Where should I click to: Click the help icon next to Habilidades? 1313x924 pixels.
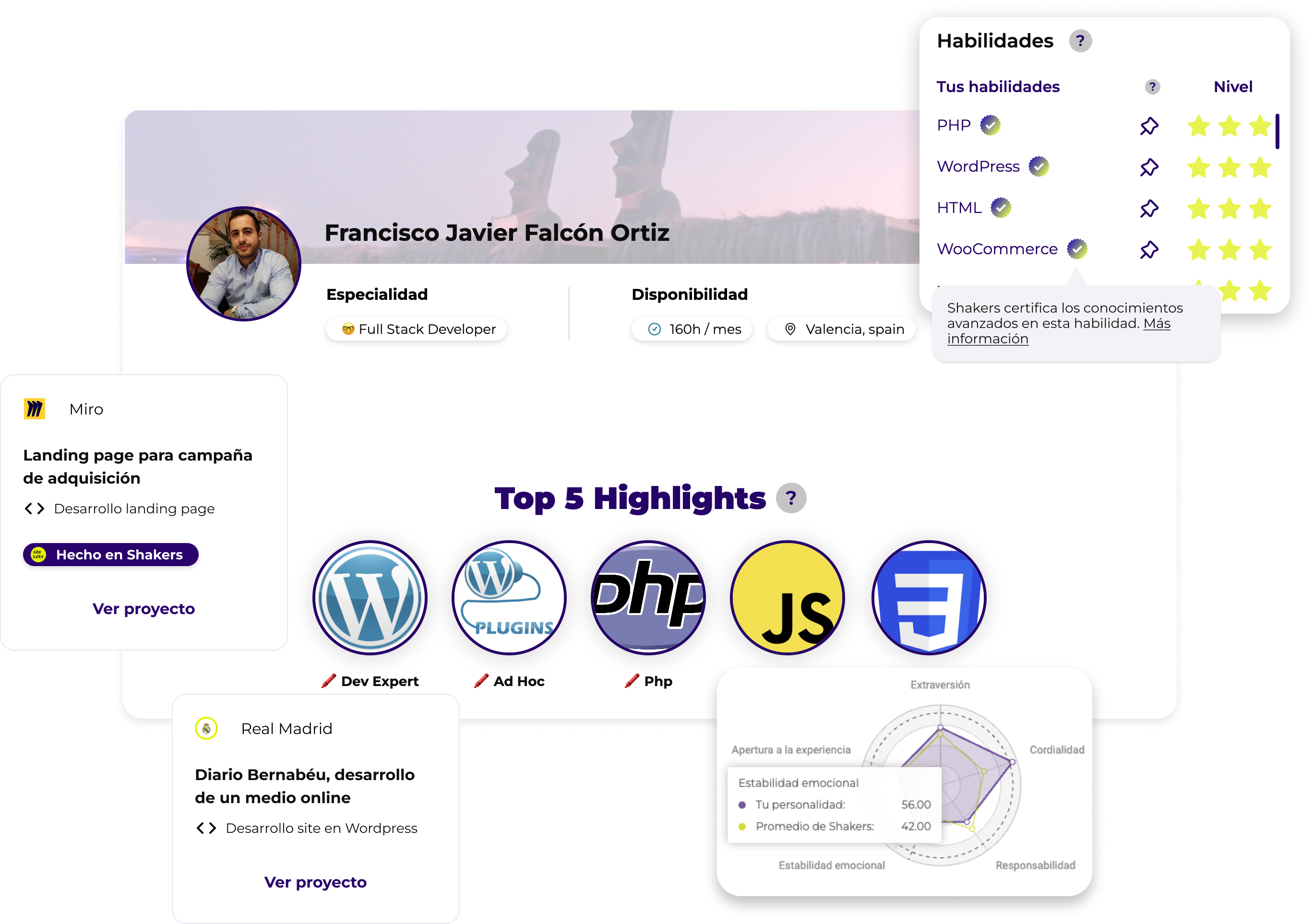(1080, 41)
